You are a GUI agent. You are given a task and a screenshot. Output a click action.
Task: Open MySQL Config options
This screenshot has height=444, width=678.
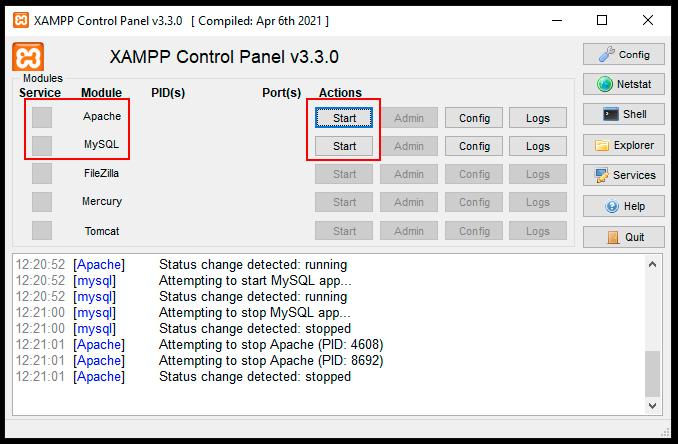[x=473, y=146]
